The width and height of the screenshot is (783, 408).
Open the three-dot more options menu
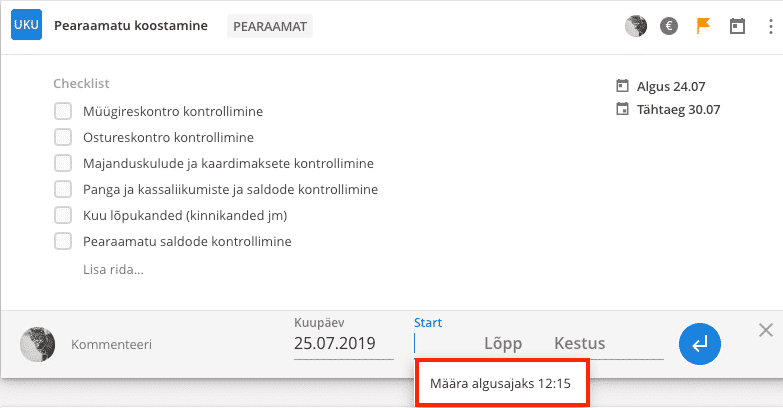pyautogui.click(x=771, y=26)
